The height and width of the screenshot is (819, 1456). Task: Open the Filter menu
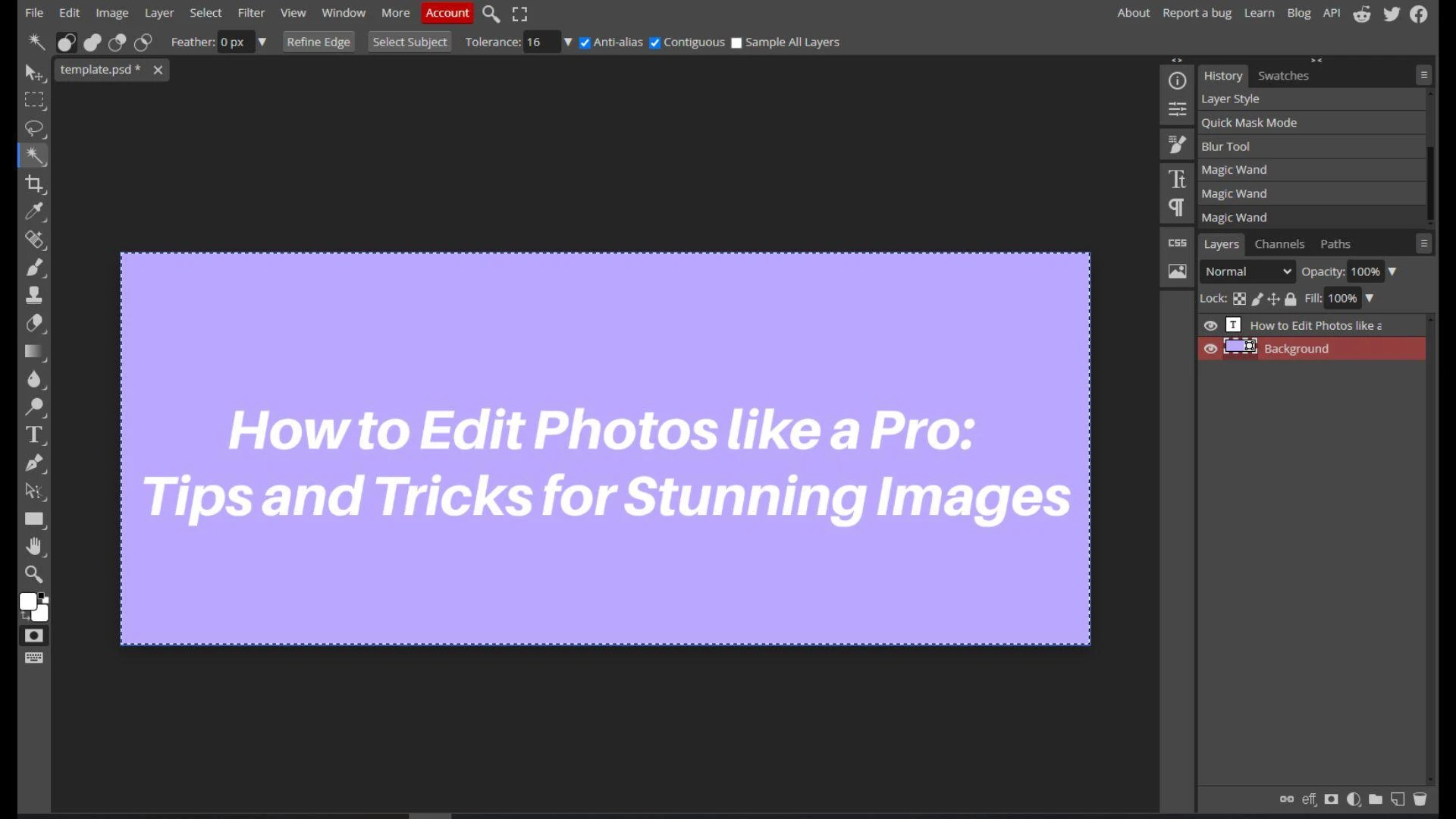(251, 13)
